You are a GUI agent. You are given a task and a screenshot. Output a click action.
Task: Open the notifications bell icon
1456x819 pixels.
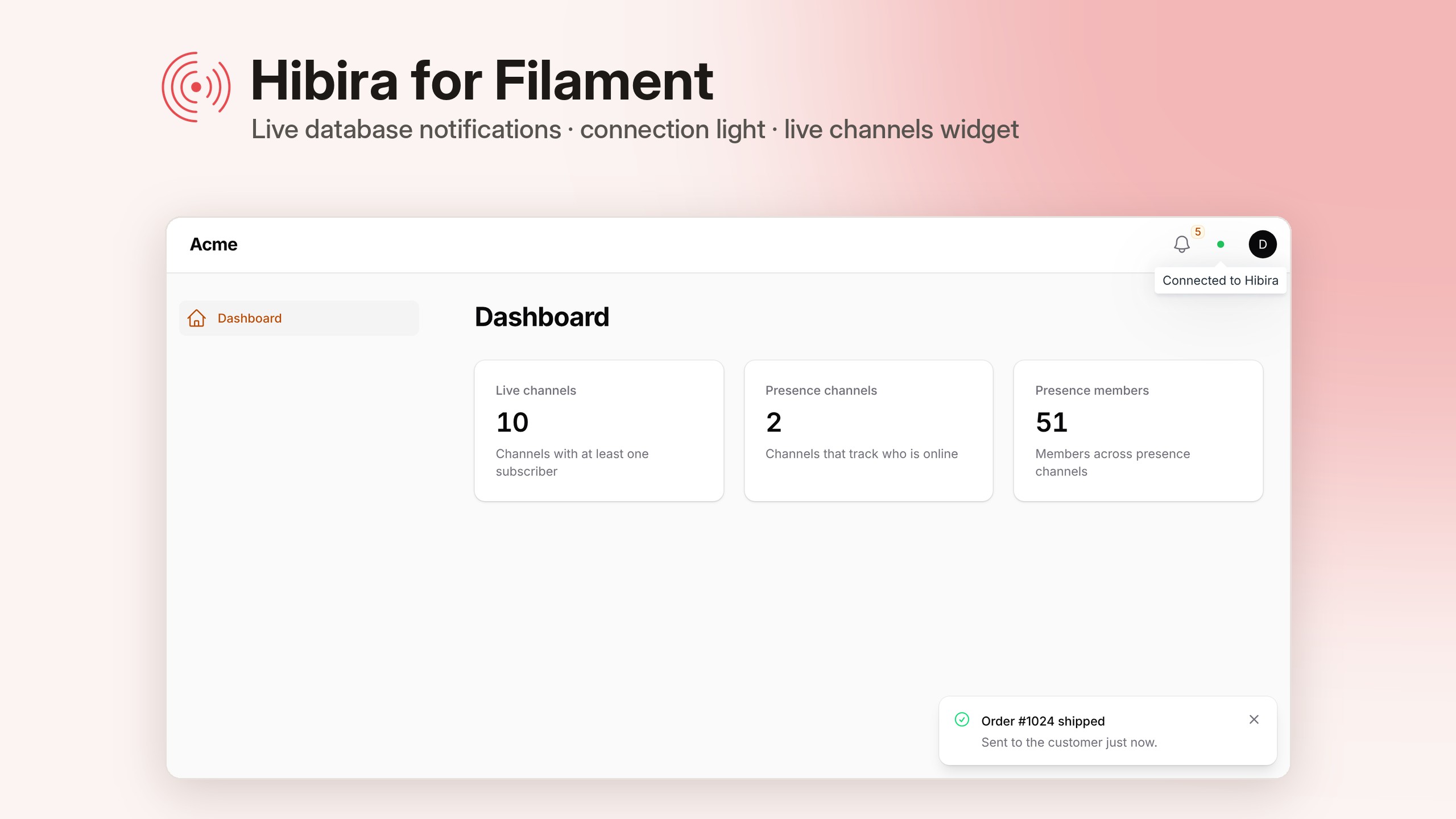(1181, 245)
